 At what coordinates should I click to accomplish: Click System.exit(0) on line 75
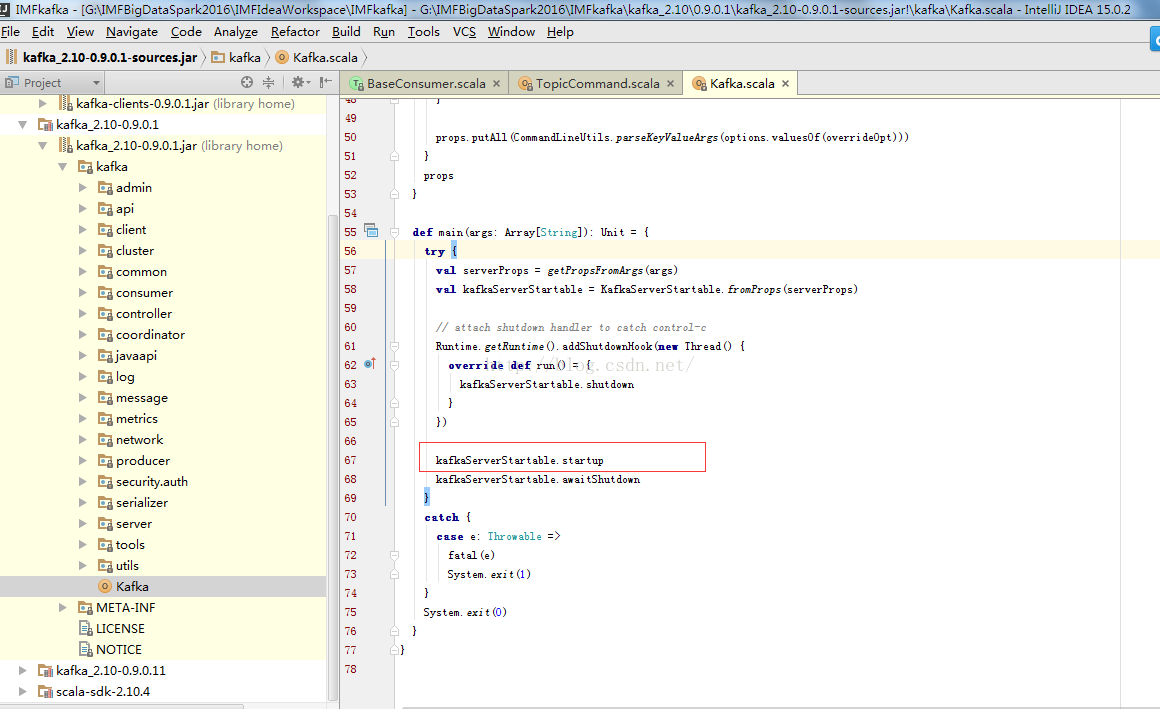tap(465, 612)
